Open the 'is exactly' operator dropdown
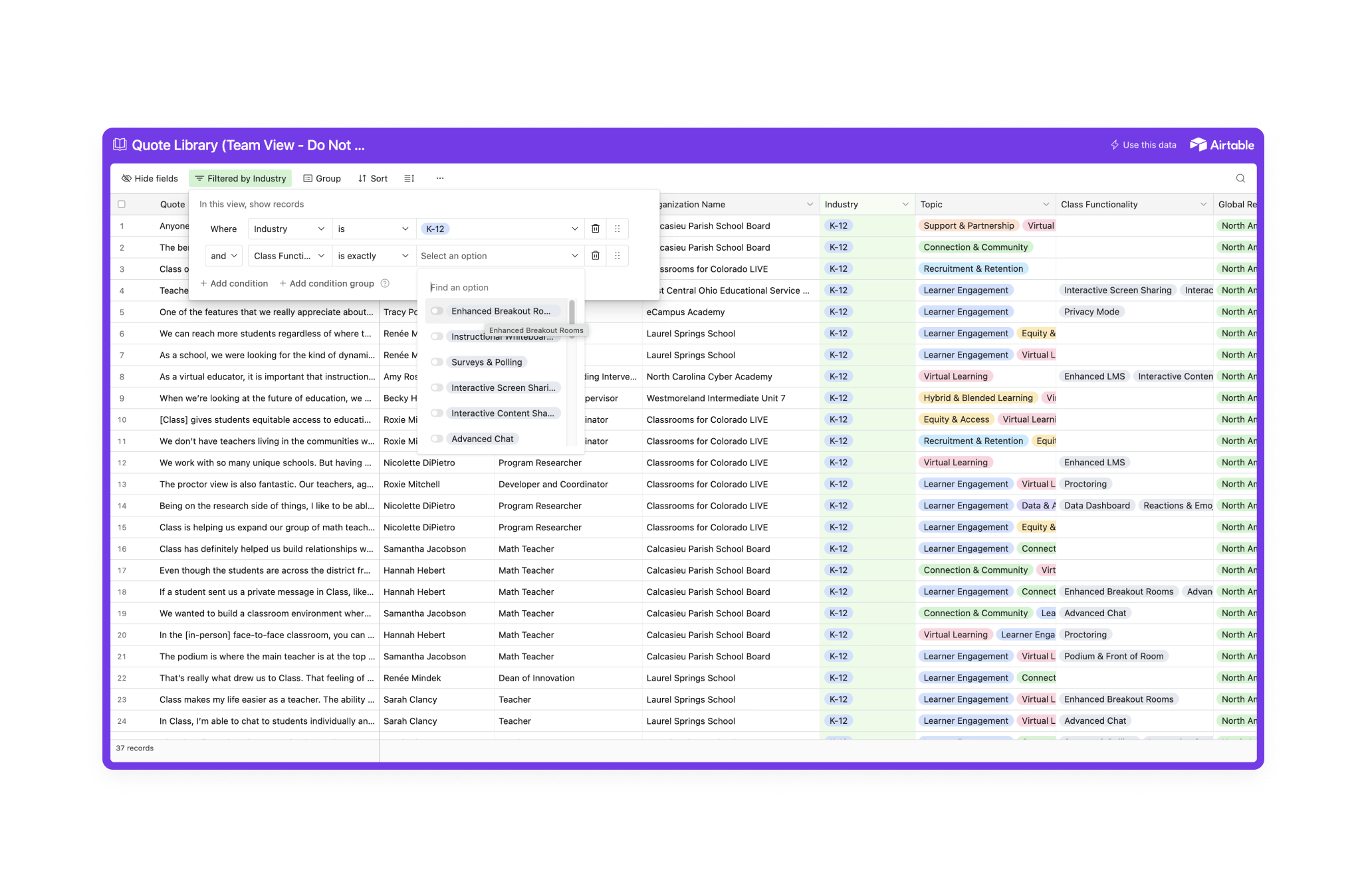The height and width of the screenshot is (896, 1368). pyautogui.click(x=372, y=256)
